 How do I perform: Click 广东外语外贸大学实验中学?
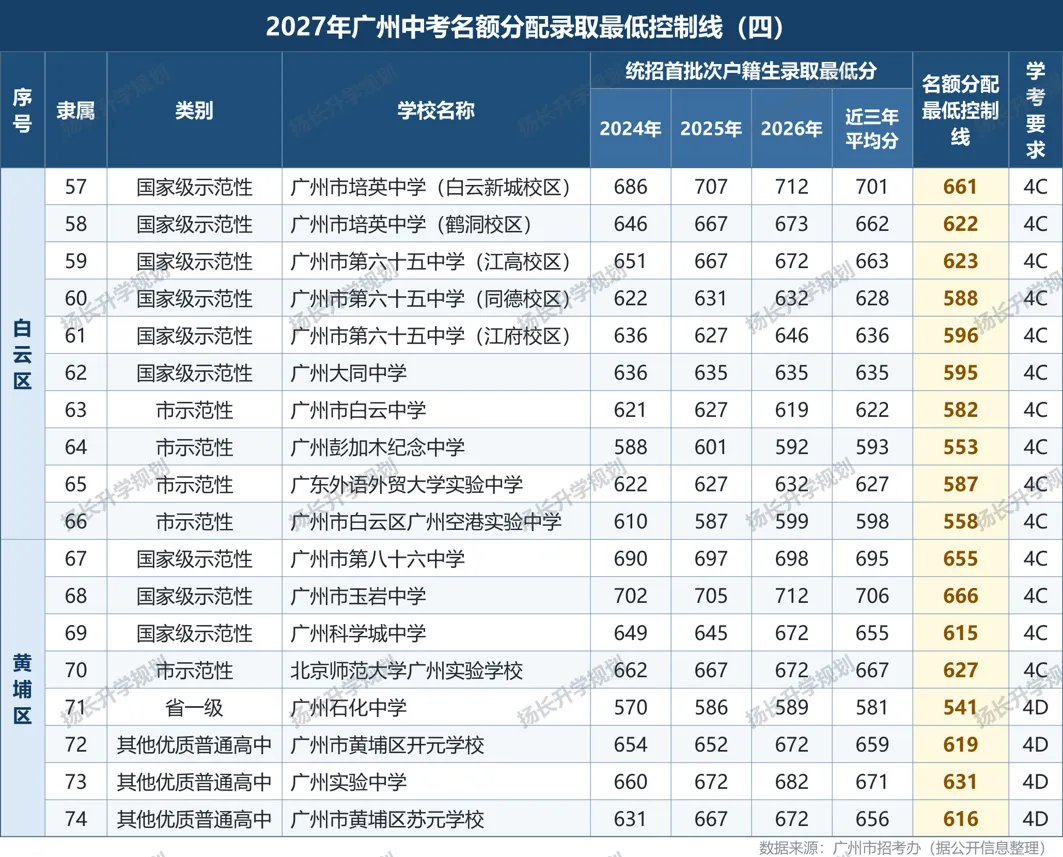407,485
